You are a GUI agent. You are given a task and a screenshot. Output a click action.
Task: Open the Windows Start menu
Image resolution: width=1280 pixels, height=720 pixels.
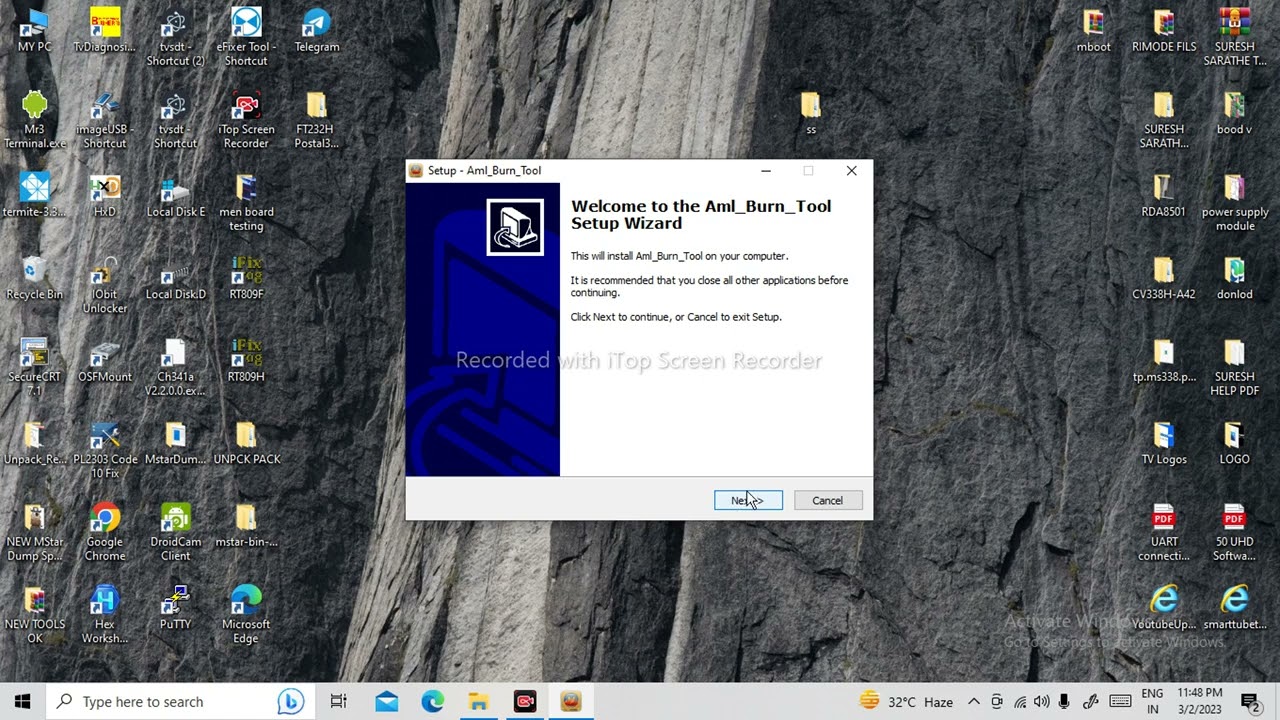coord(23,701)
